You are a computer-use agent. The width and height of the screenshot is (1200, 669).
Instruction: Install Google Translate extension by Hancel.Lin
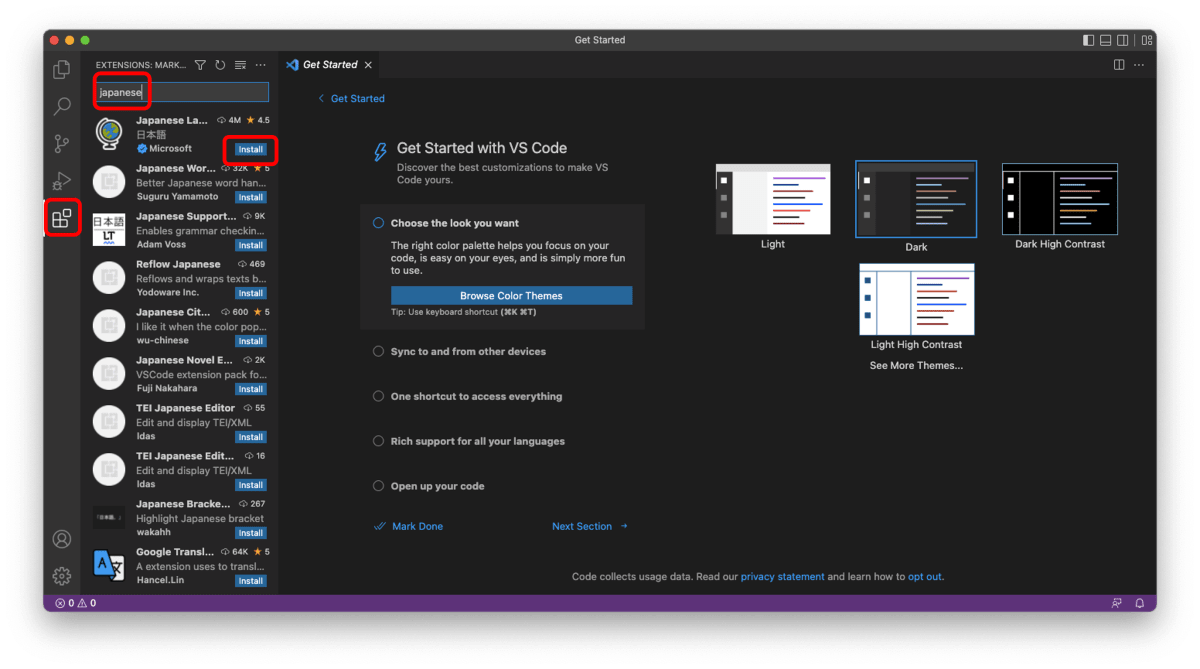tap(250, 581)
